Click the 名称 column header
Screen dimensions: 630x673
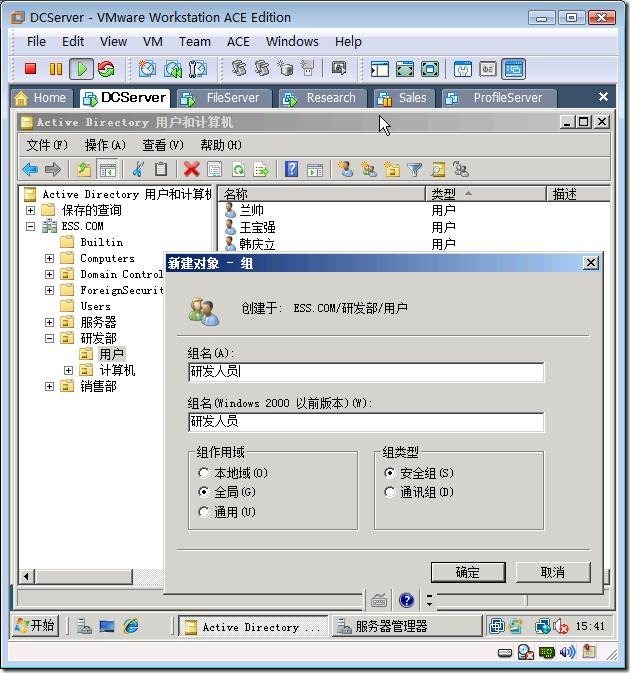(322, 194)
